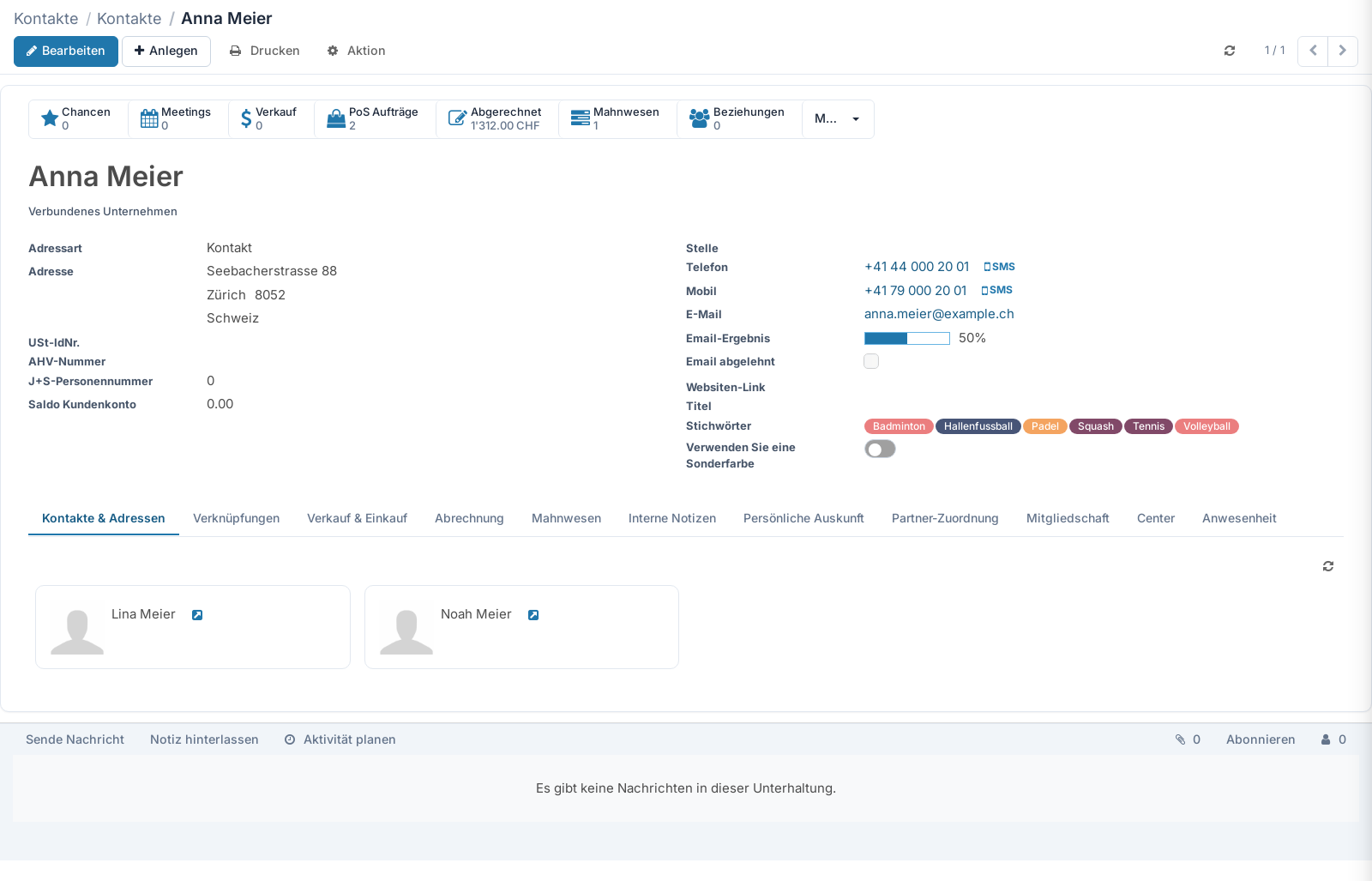The height and width of the screenshot is (881, 1372).
Task: Click the first Kontakte breadcrumb
Action: [46, 19]
